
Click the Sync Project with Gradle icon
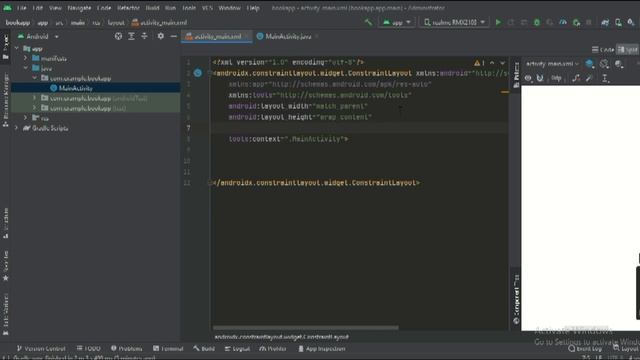click(605, 22)
